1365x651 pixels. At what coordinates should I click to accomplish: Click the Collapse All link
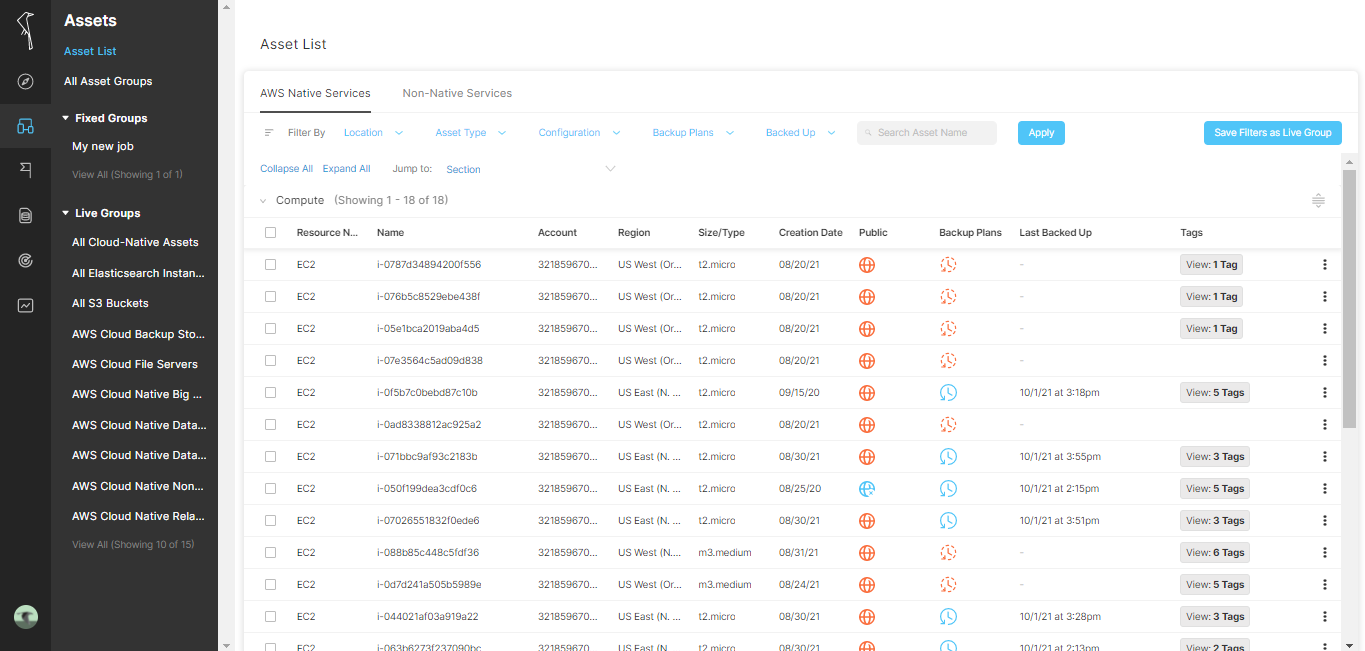286,169
